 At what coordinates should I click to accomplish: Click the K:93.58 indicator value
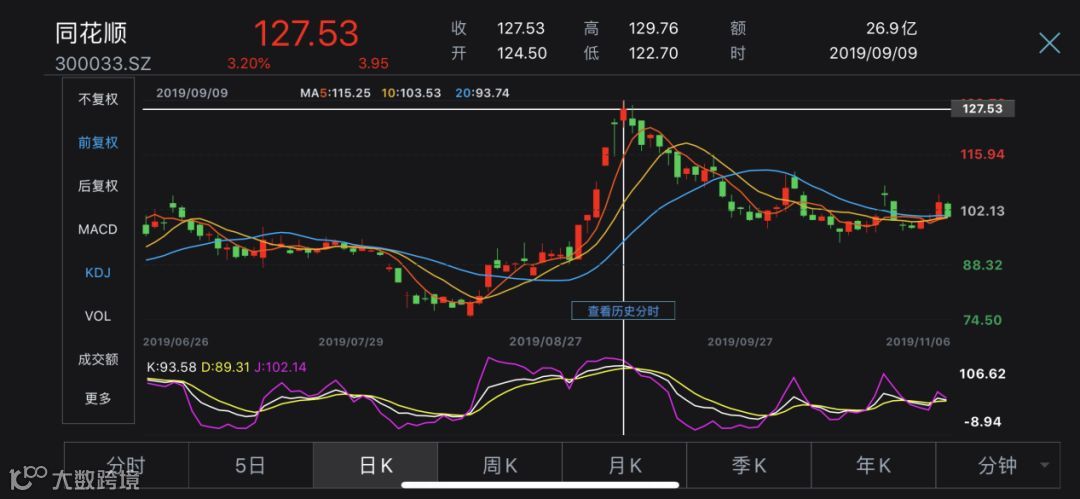tap(172, 367)
